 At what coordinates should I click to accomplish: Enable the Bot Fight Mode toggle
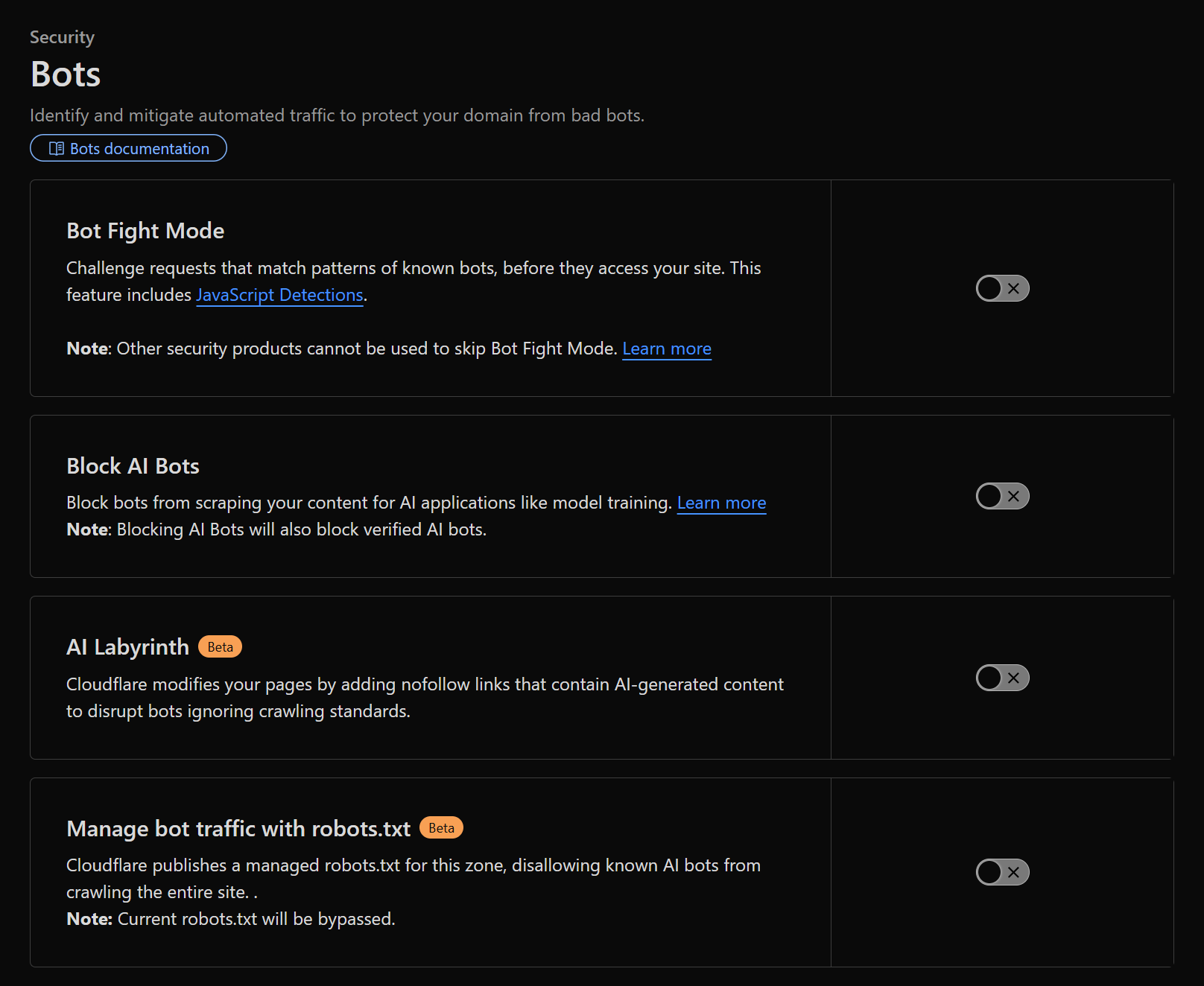1002,288
